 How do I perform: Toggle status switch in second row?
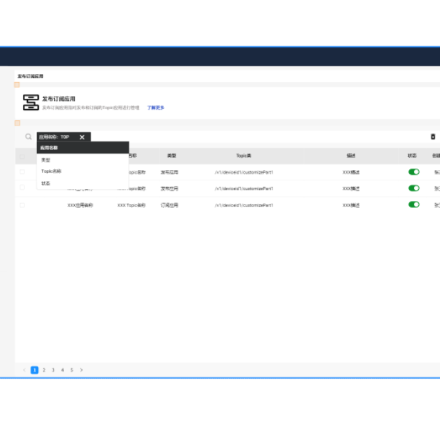[414, 188]
